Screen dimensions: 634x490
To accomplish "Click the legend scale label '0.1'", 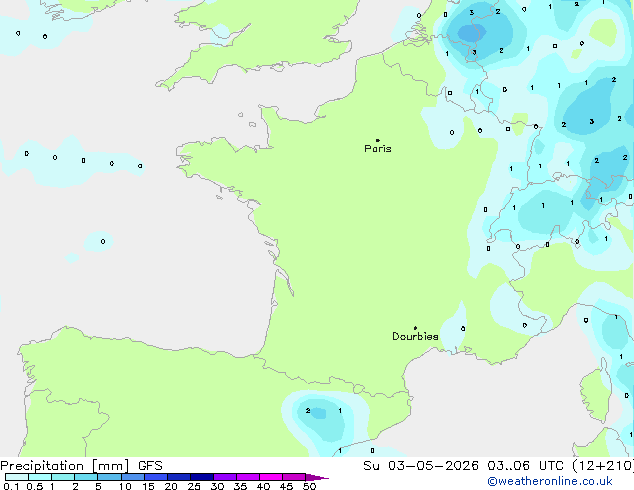I will [x=11, y=486].
